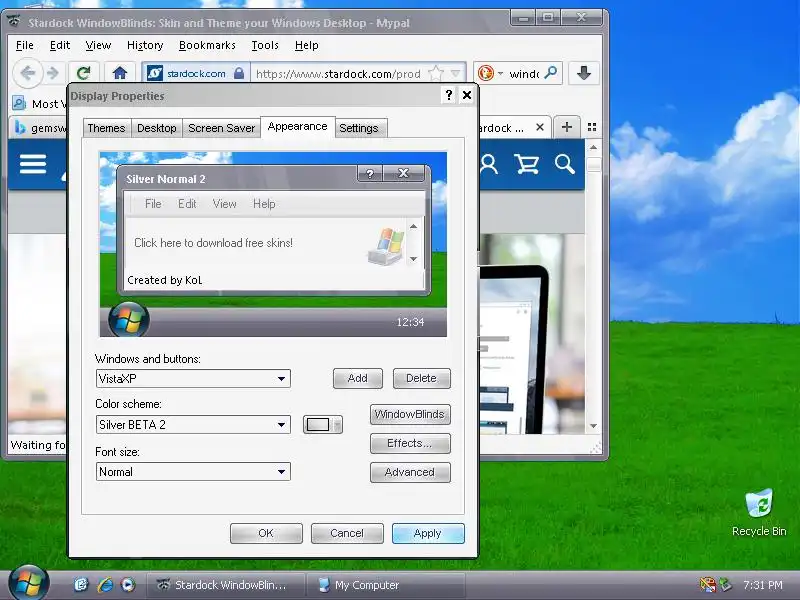Click the search magnifier in browser search box
This screenshot has width=800, height=600.
coord(551,73)
